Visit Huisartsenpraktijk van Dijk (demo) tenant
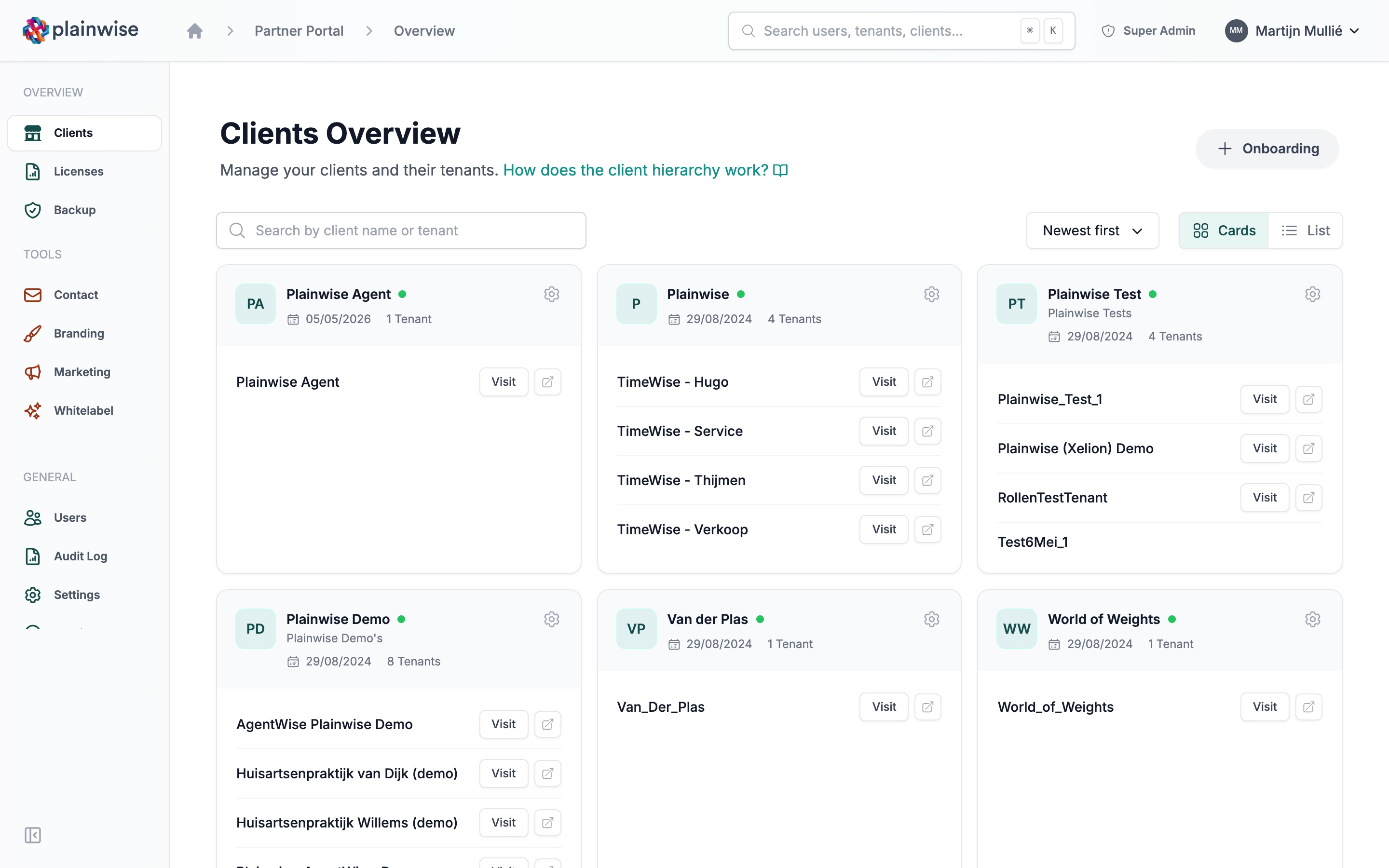The image size is (1389, 868). click(504, 773)
